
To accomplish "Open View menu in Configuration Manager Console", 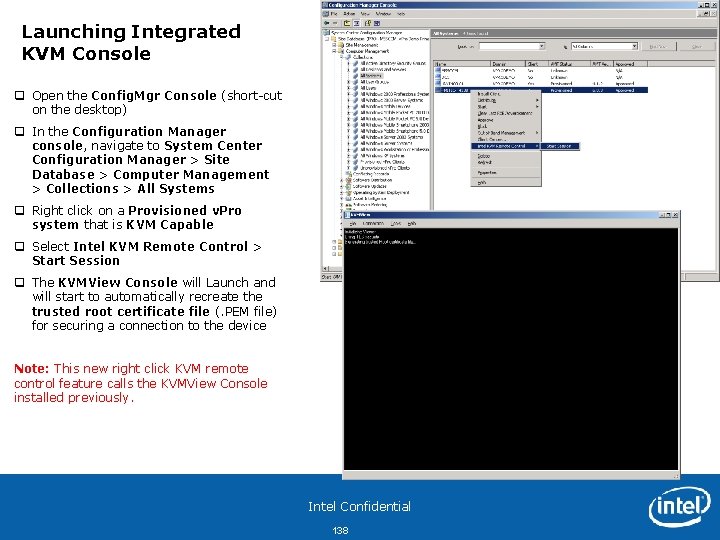I will pos(365,14).
